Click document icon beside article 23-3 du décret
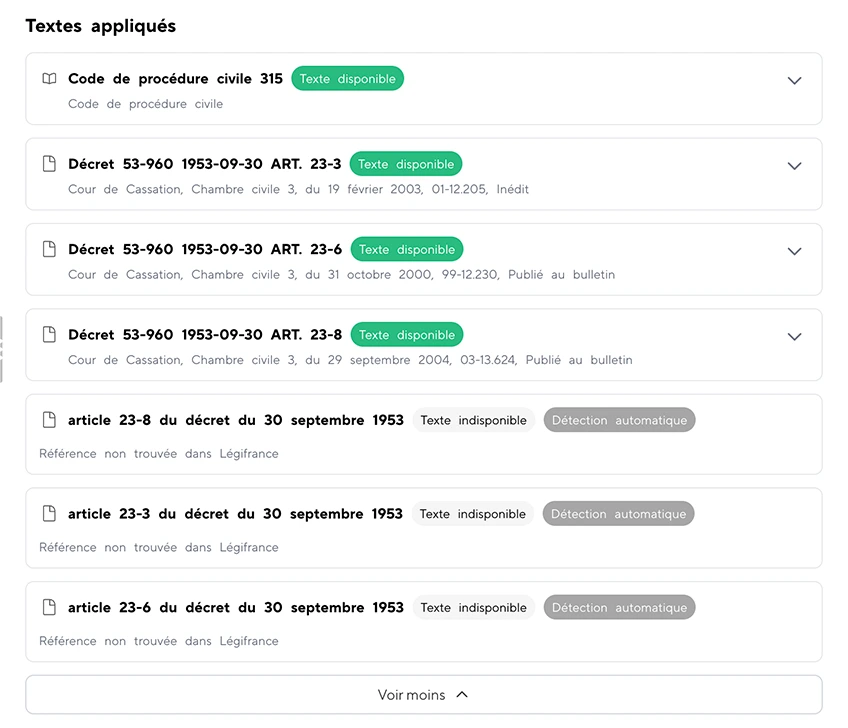 click(x=49, y=514)
